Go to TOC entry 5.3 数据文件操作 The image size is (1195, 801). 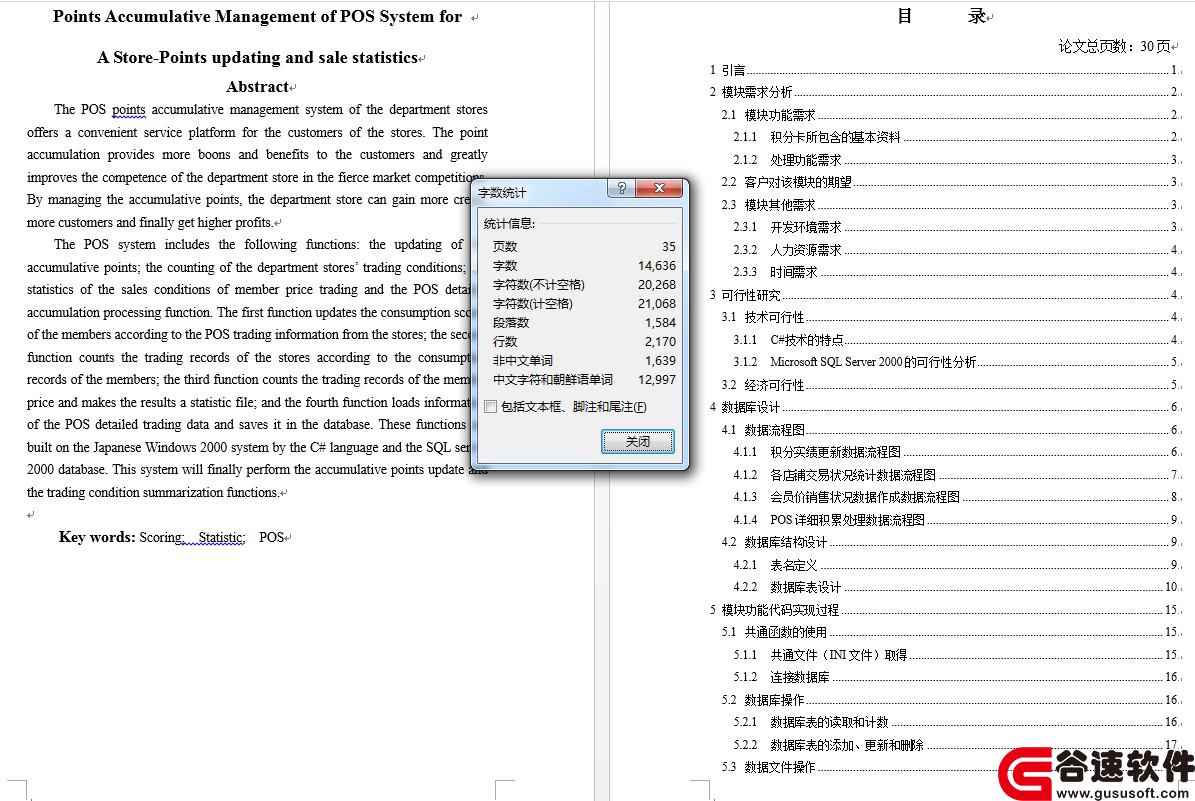point(861,767)
